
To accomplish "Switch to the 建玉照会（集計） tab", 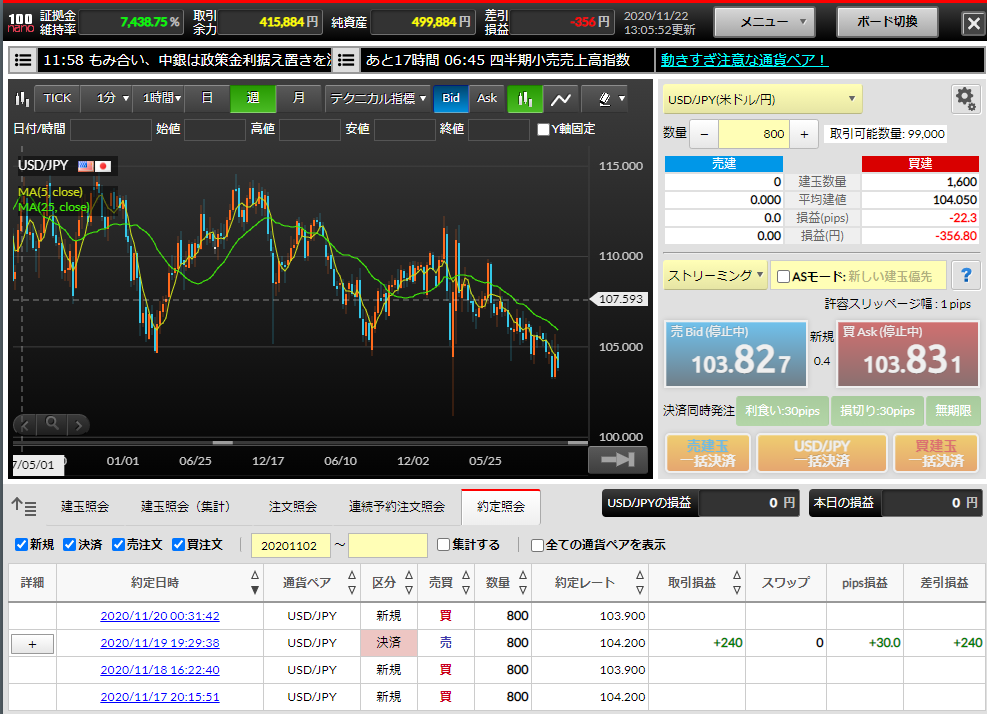I will (x=186, y=506).
